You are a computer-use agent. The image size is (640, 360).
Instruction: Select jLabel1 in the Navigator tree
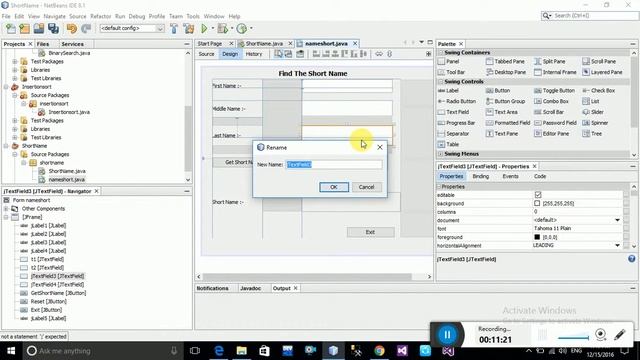tap(43, 225)
